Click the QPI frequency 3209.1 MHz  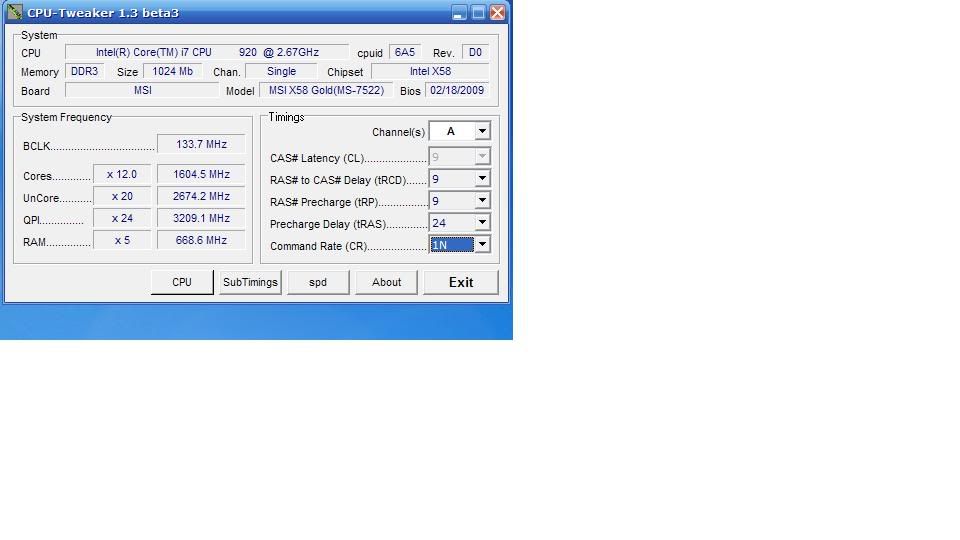(x=201, y=219)
